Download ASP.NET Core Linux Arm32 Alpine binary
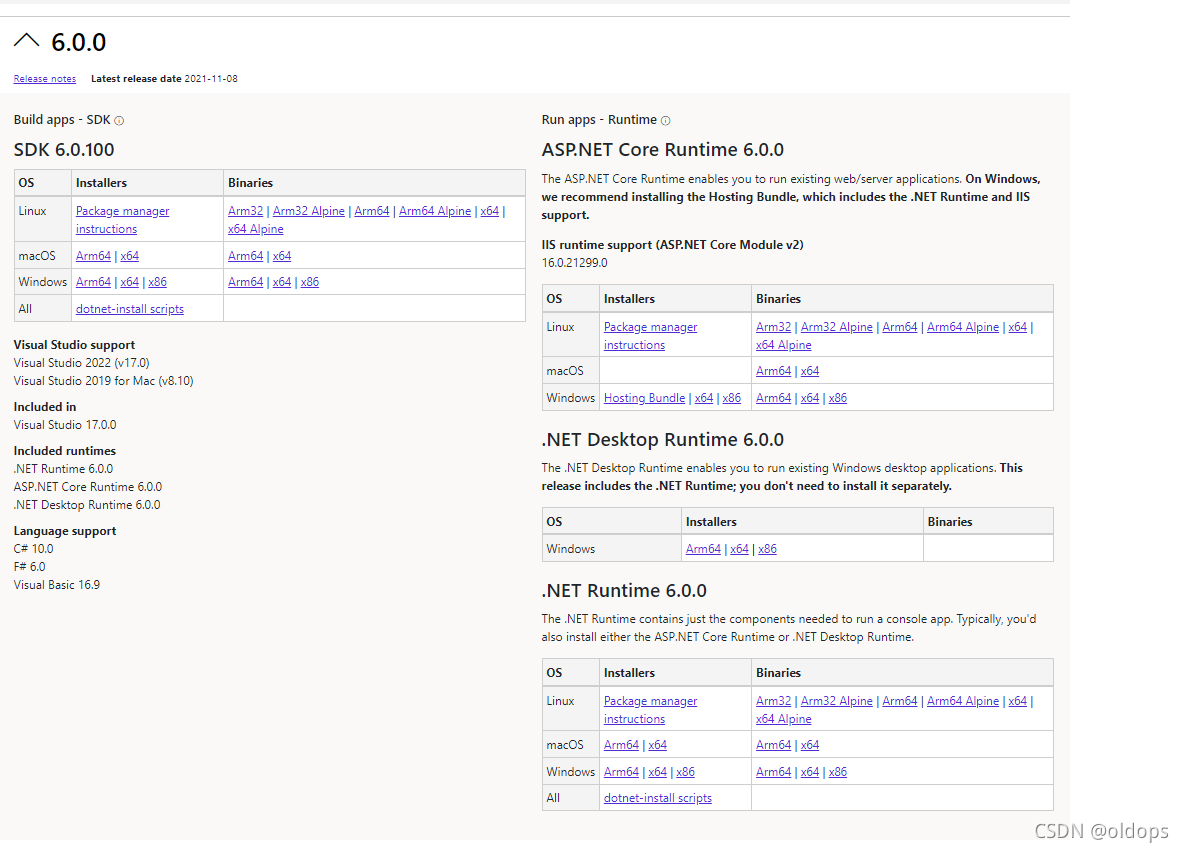The width and height of the screenshot is (1184, 852). click(837, 327)
